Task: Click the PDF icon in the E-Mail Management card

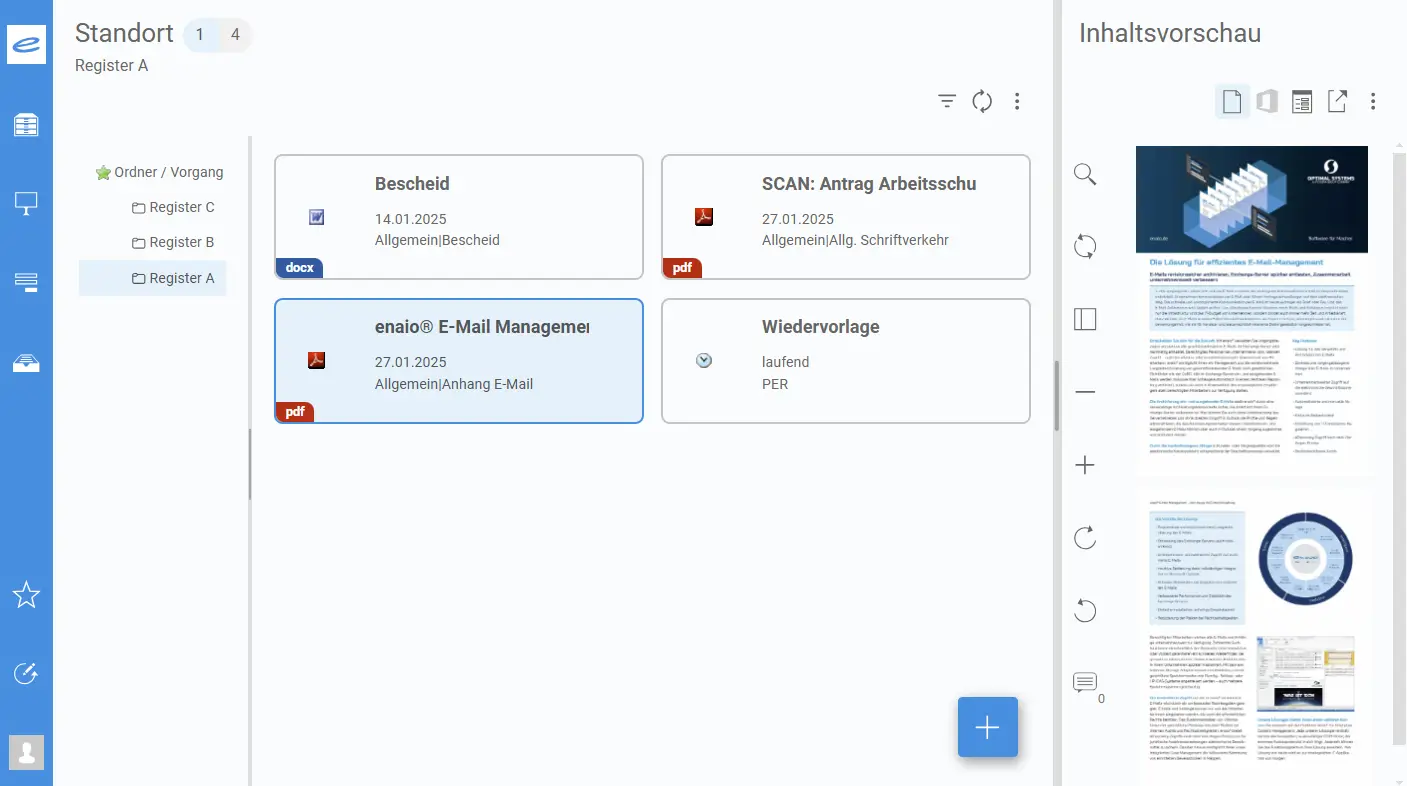Action: tap(316, 360)
